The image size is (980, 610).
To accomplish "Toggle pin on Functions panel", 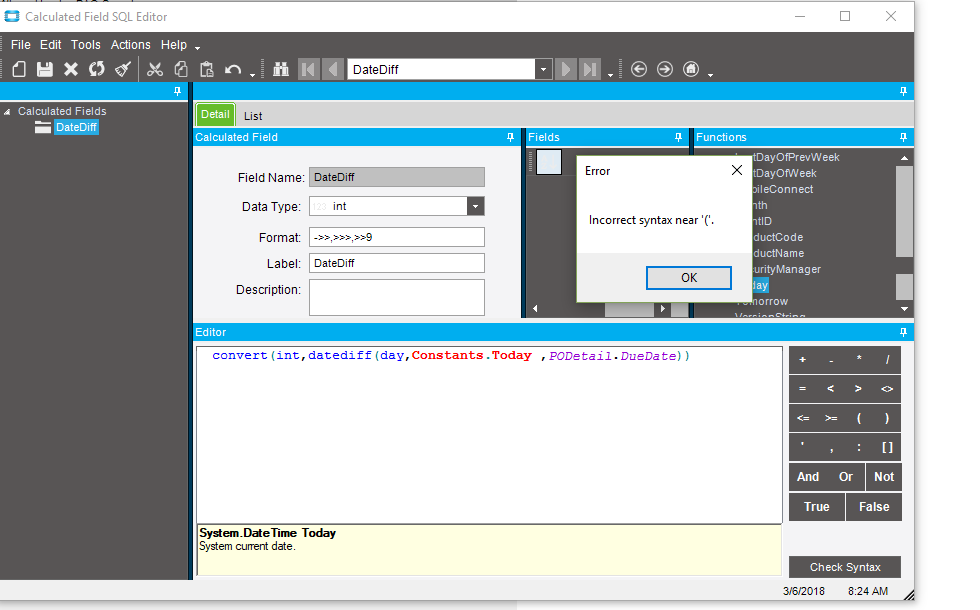I will (903, 137).
